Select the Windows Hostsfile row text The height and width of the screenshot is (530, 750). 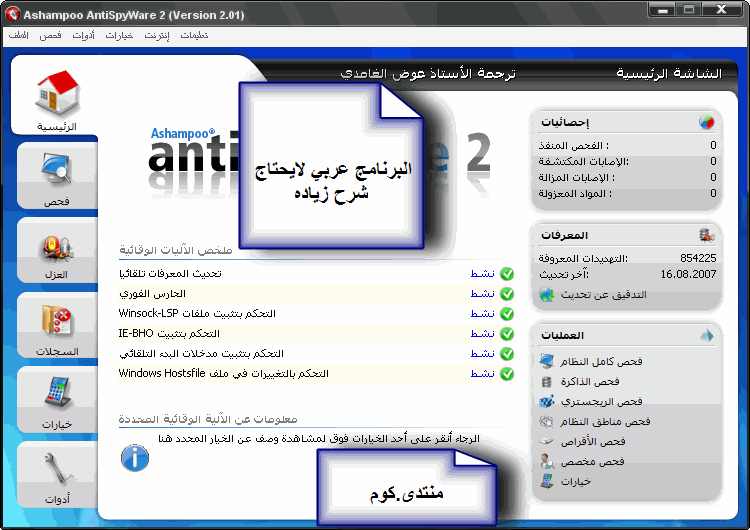223,374
